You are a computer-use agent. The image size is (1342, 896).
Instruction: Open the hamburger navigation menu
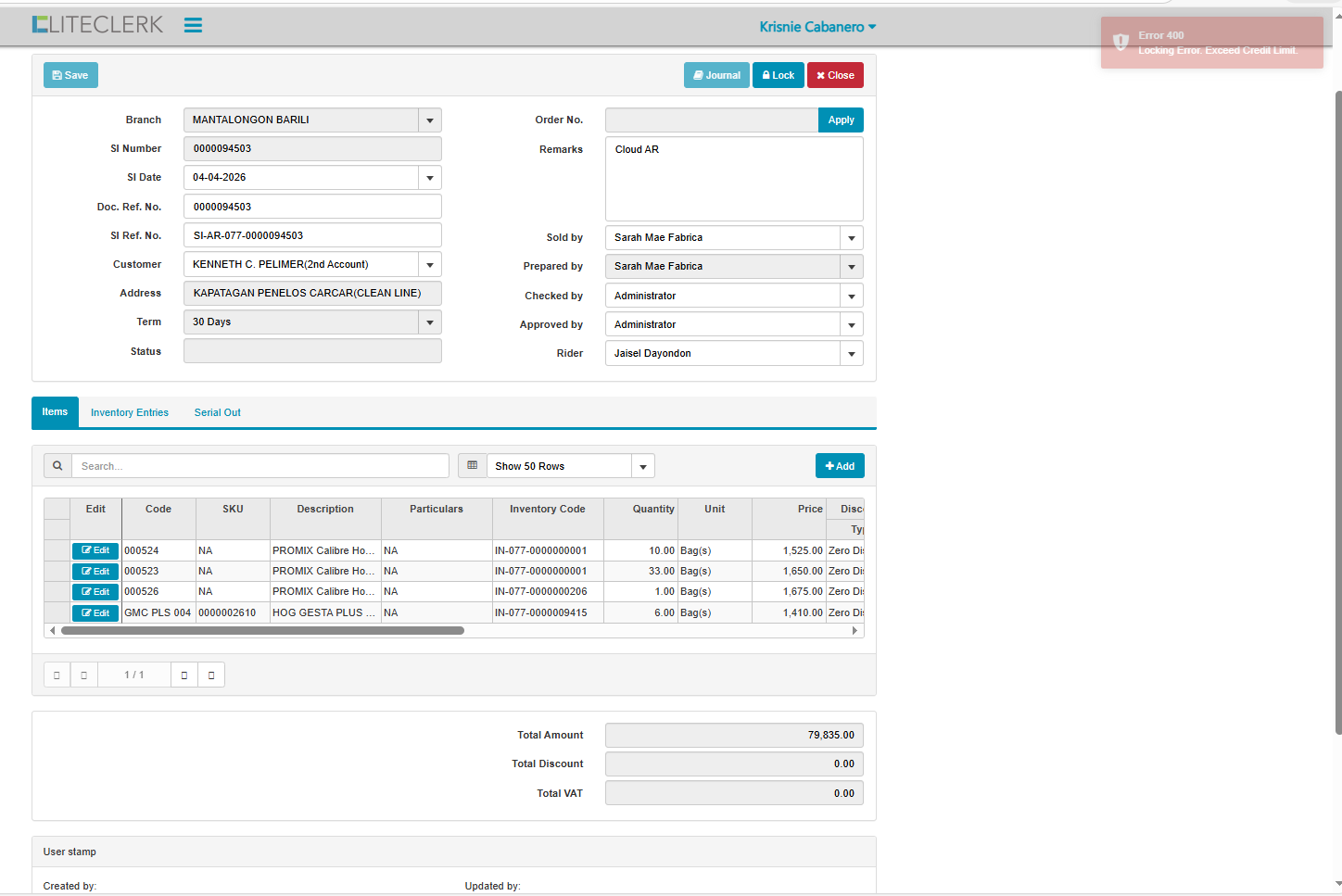193,26
